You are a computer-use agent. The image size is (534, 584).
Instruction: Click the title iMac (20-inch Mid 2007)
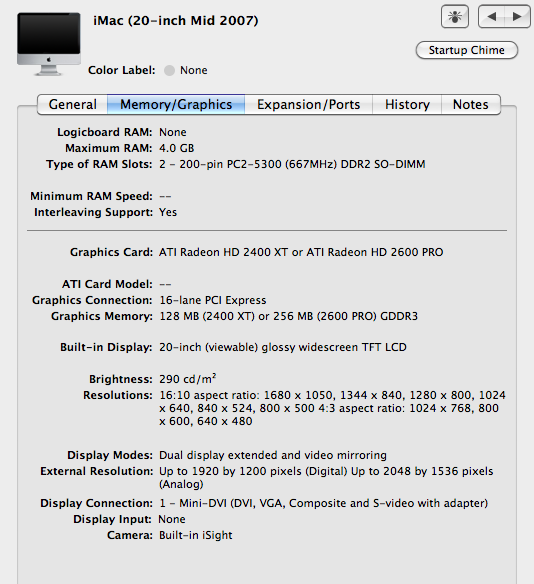176,20
